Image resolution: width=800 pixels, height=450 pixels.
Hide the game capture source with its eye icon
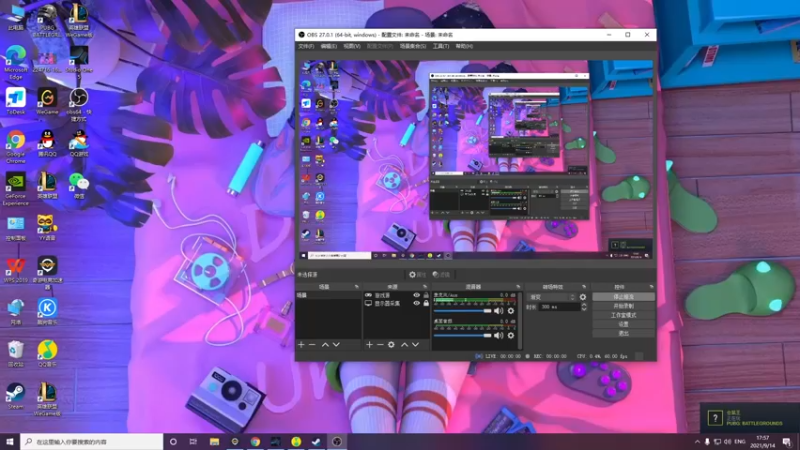pyautogui.click(x=416, y=295)
